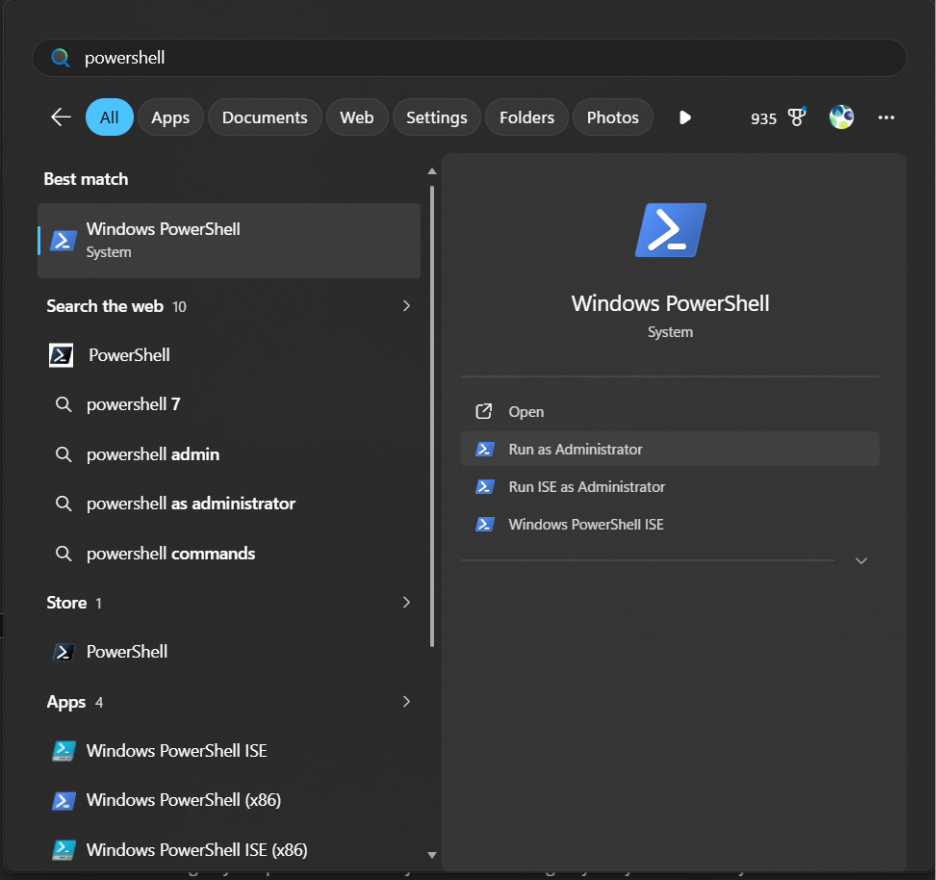The height and width of the screenshot is (880, 936).
Task: Click the large Windows PowerShell logo in preview
Action: tap(670, 230)
